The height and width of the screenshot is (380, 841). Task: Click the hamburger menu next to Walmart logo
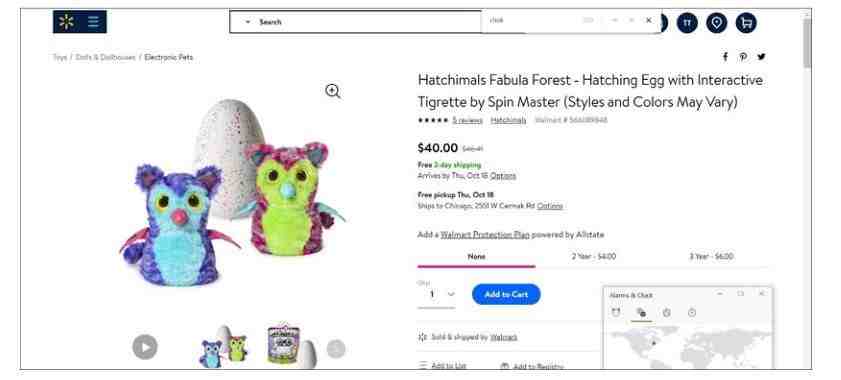tap(93, 22)
